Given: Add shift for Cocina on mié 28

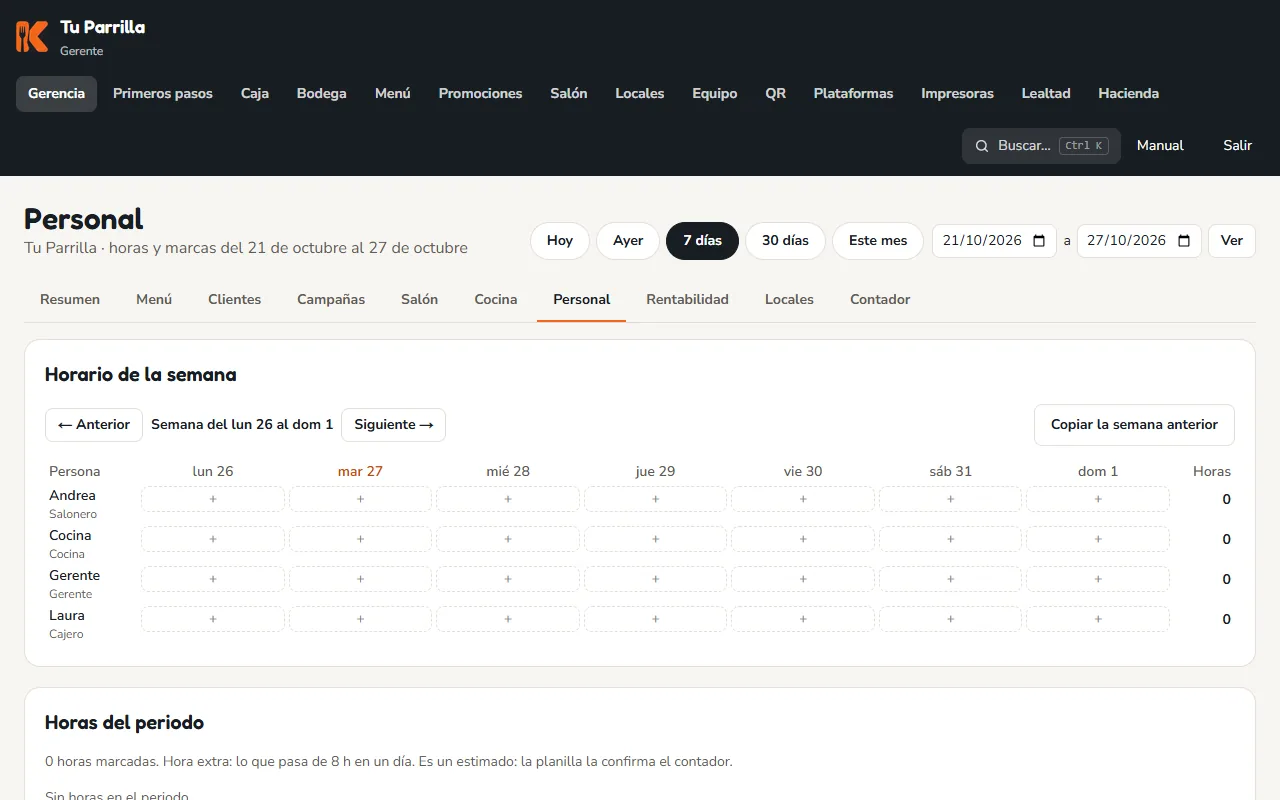Looking at the screenshot, I should click(x=508, y=539).
